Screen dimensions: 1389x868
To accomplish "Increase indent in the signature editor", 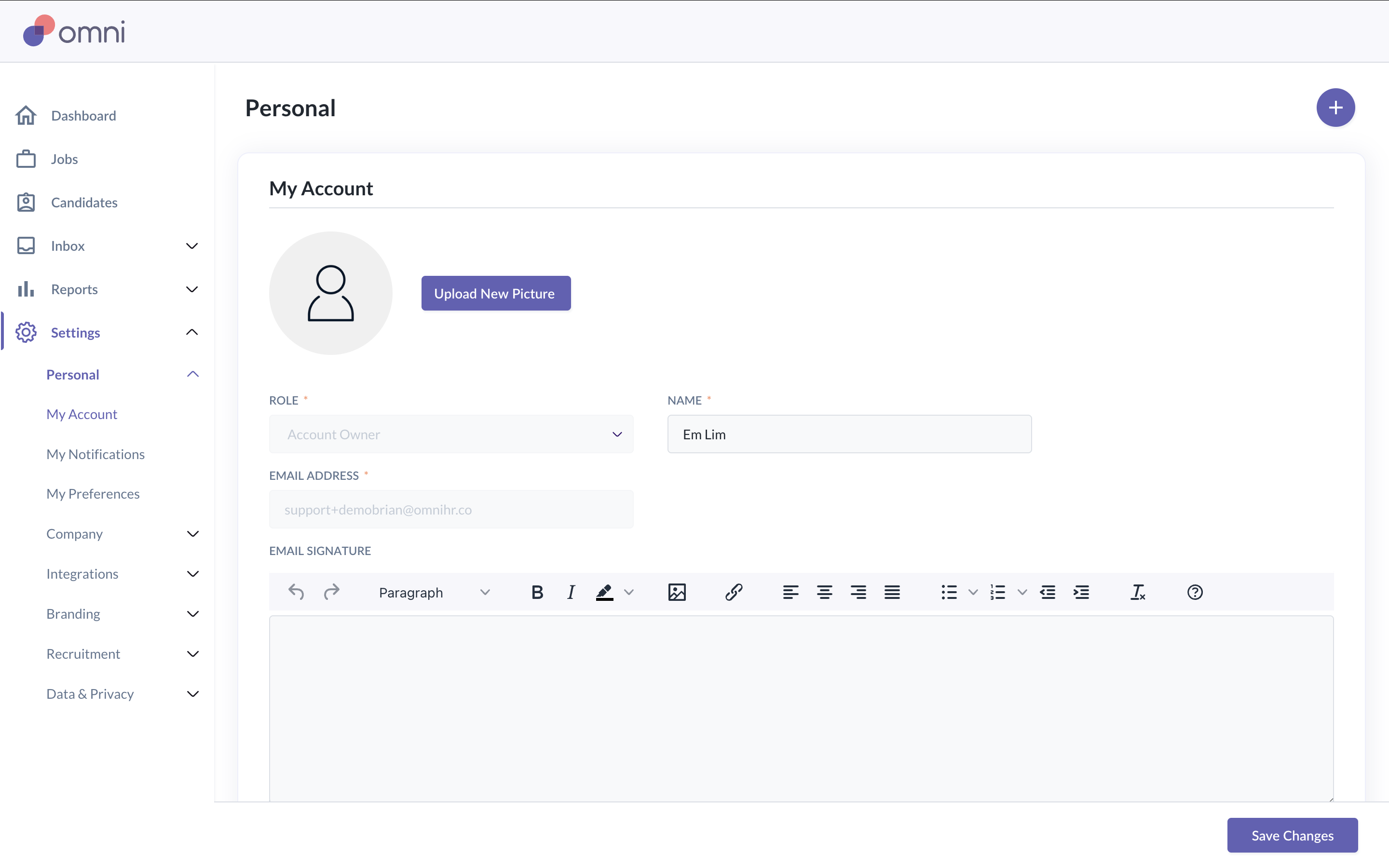I will [x=1081, y=592].
